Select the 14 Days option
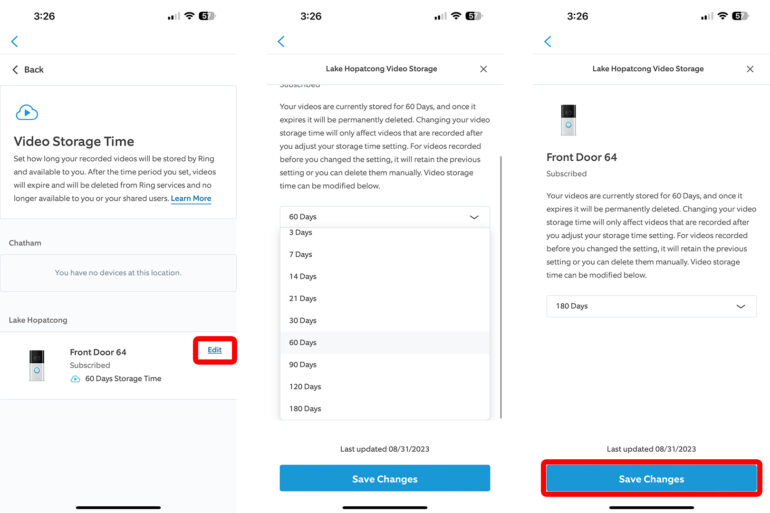This screenshot has width=770, height=513. 303,277
